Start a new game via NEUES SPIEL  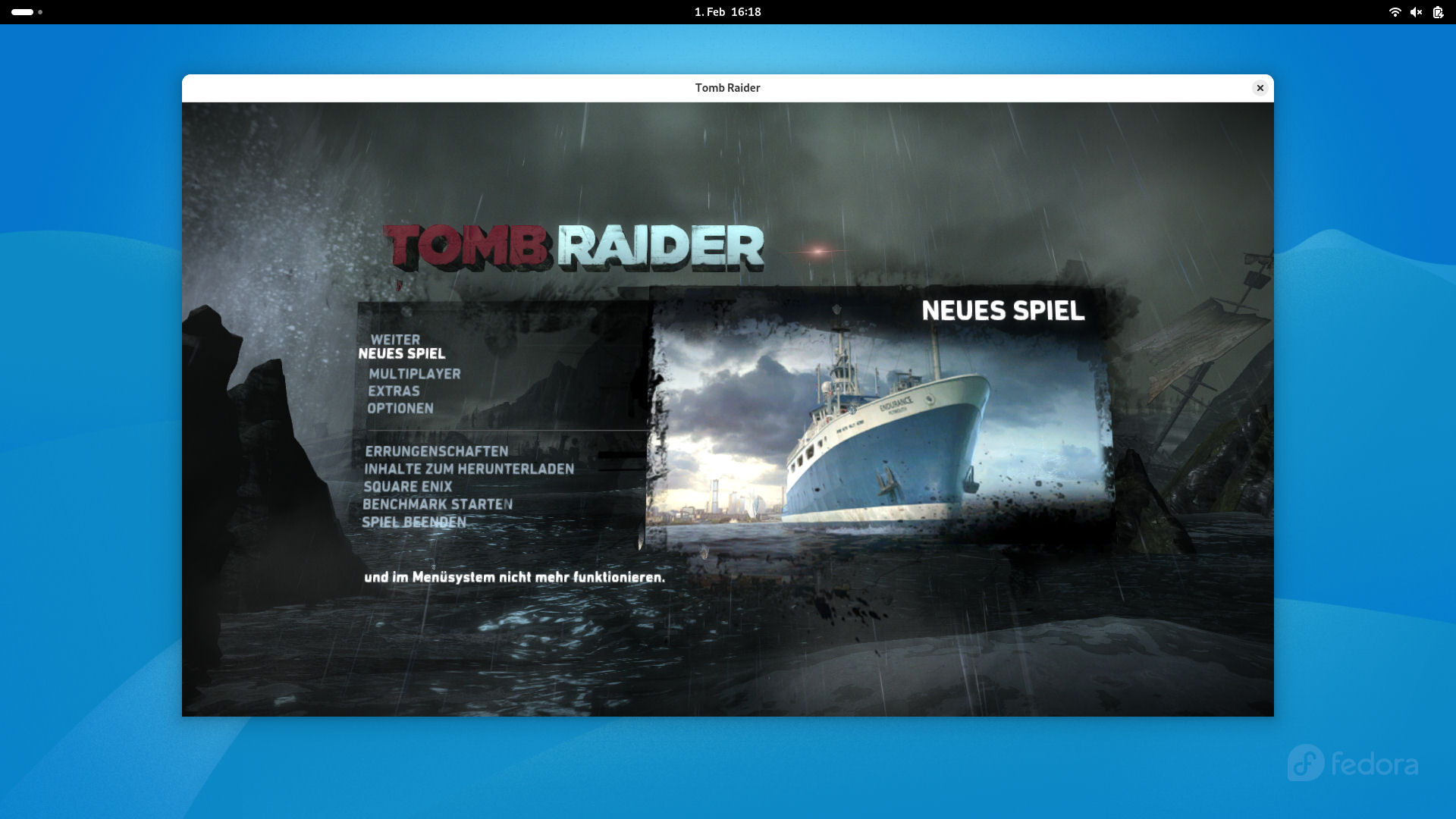pos(402,353)
